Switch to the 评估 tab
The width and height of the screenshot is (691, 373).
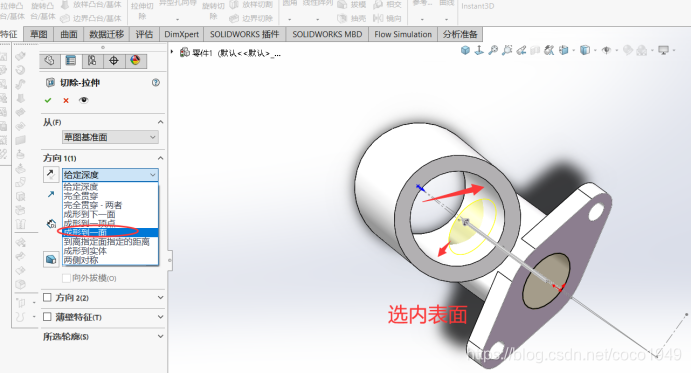point(144,34)
